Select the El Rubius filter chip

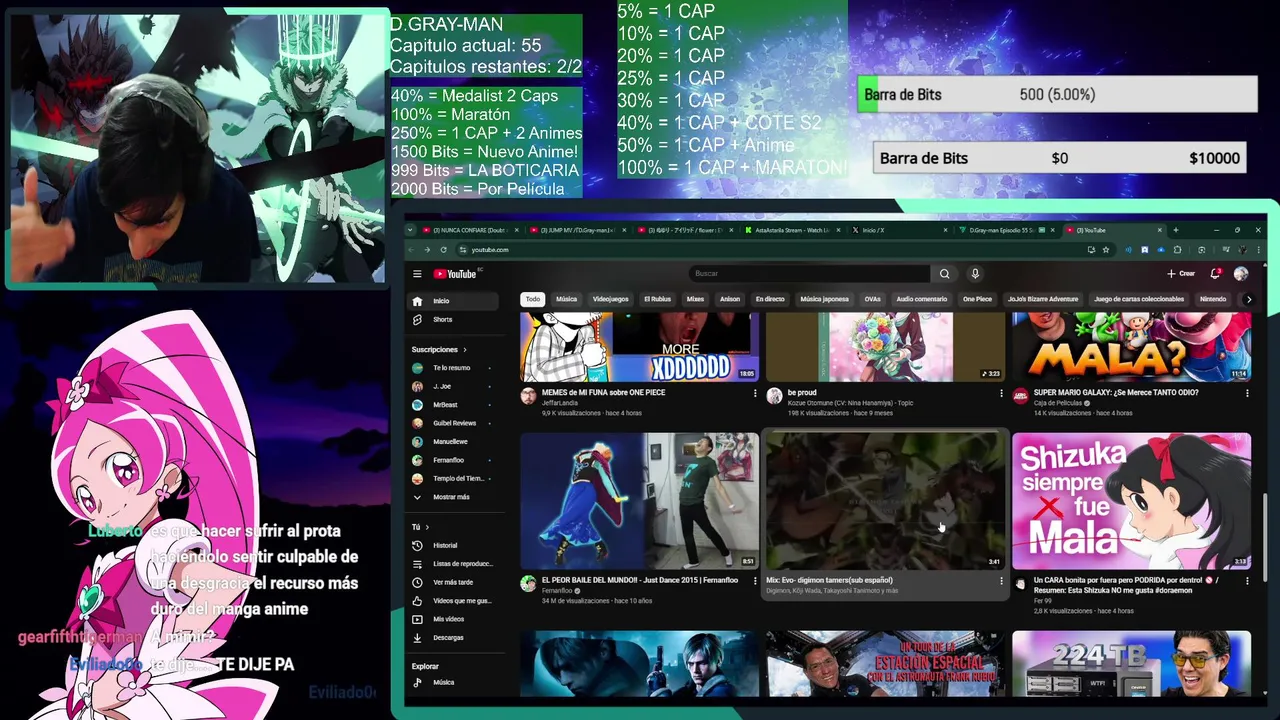click(657, 299)
